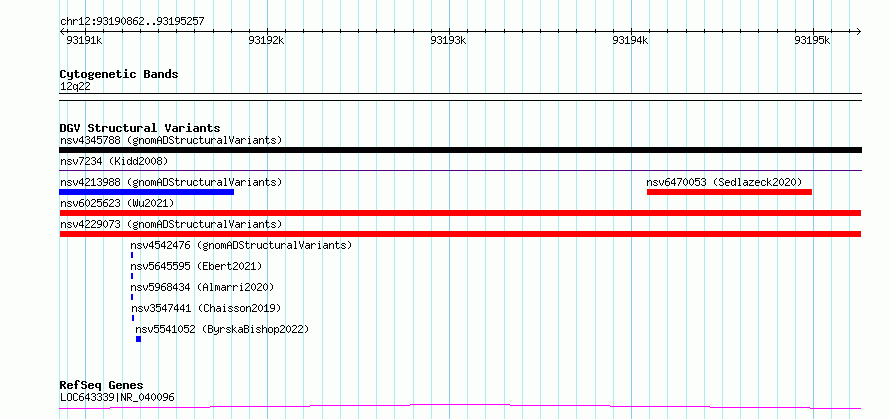This screenshot has height=419, width=890.
Task: Click the ruler's right arrowhead
Action: (x=859, y=31)
